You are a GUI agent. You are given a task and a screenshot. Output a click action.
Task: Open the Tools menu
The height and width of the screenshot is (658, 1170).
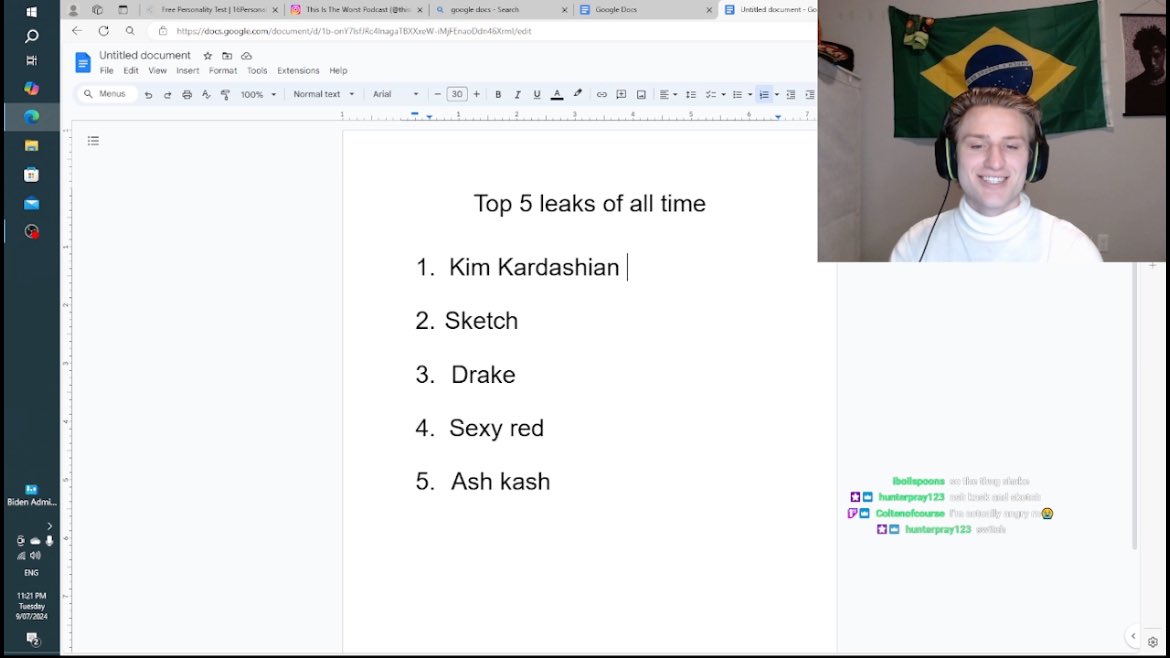pos(257,71)
